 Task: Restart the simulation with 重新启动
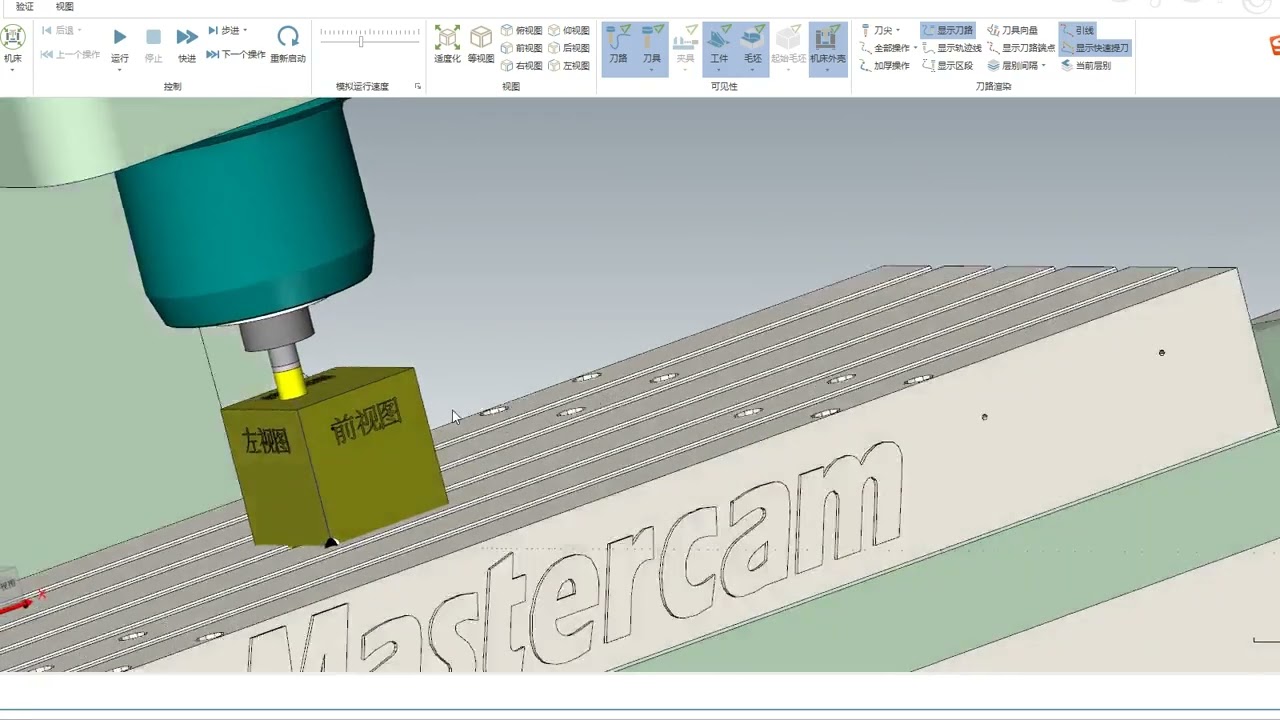[x=288, y=45]
